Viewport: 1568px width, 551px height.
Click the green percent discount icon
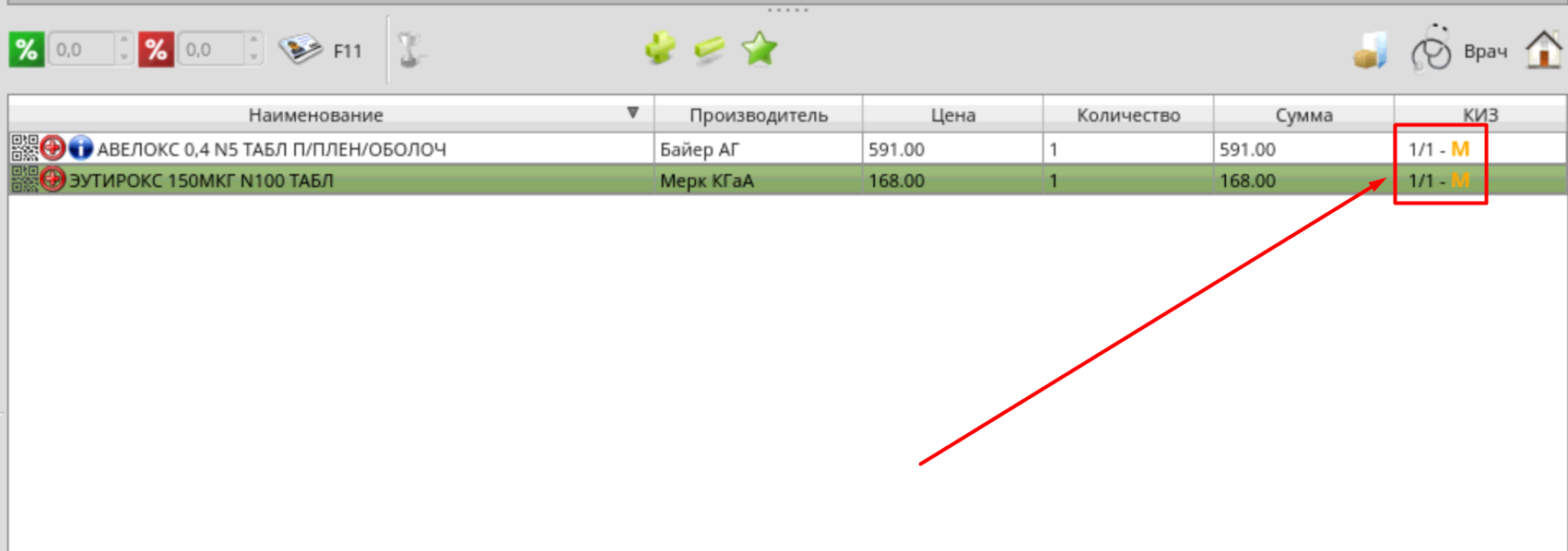(x=27, y=50)
